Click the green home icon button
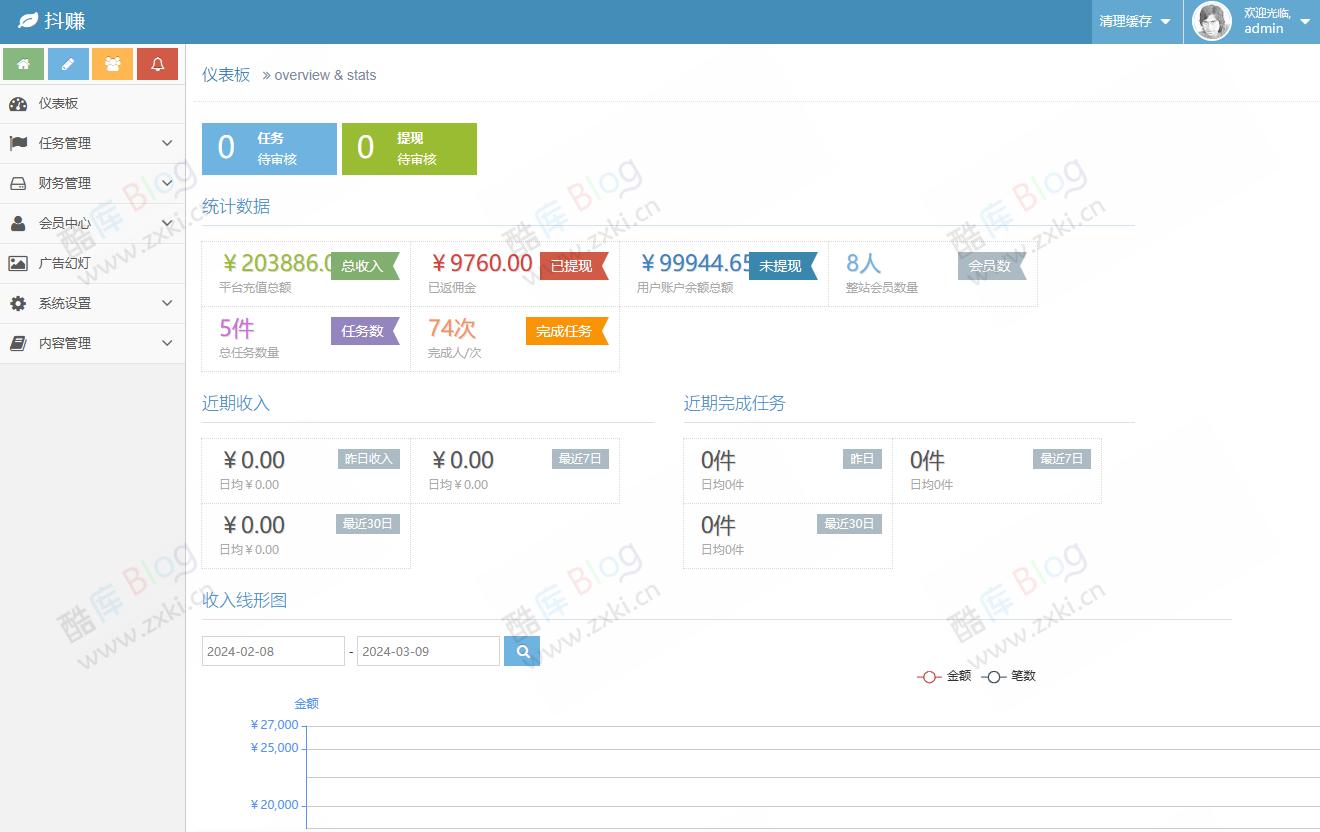 (23, 64)
